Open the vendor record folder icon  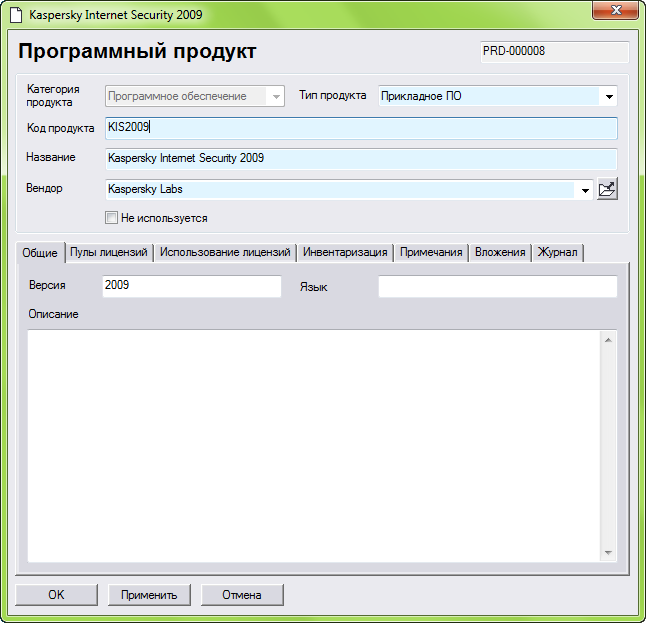coord(607,190)
